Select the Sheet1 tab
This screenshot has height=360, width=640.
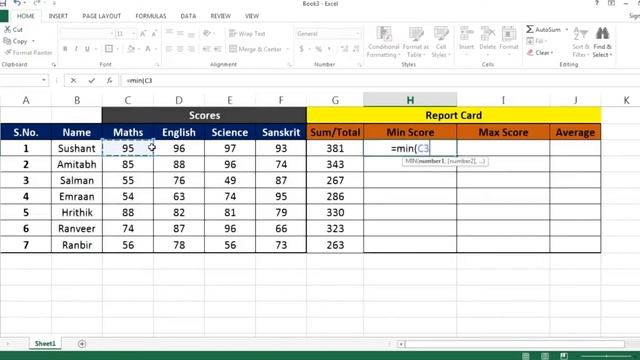(45, 344)
